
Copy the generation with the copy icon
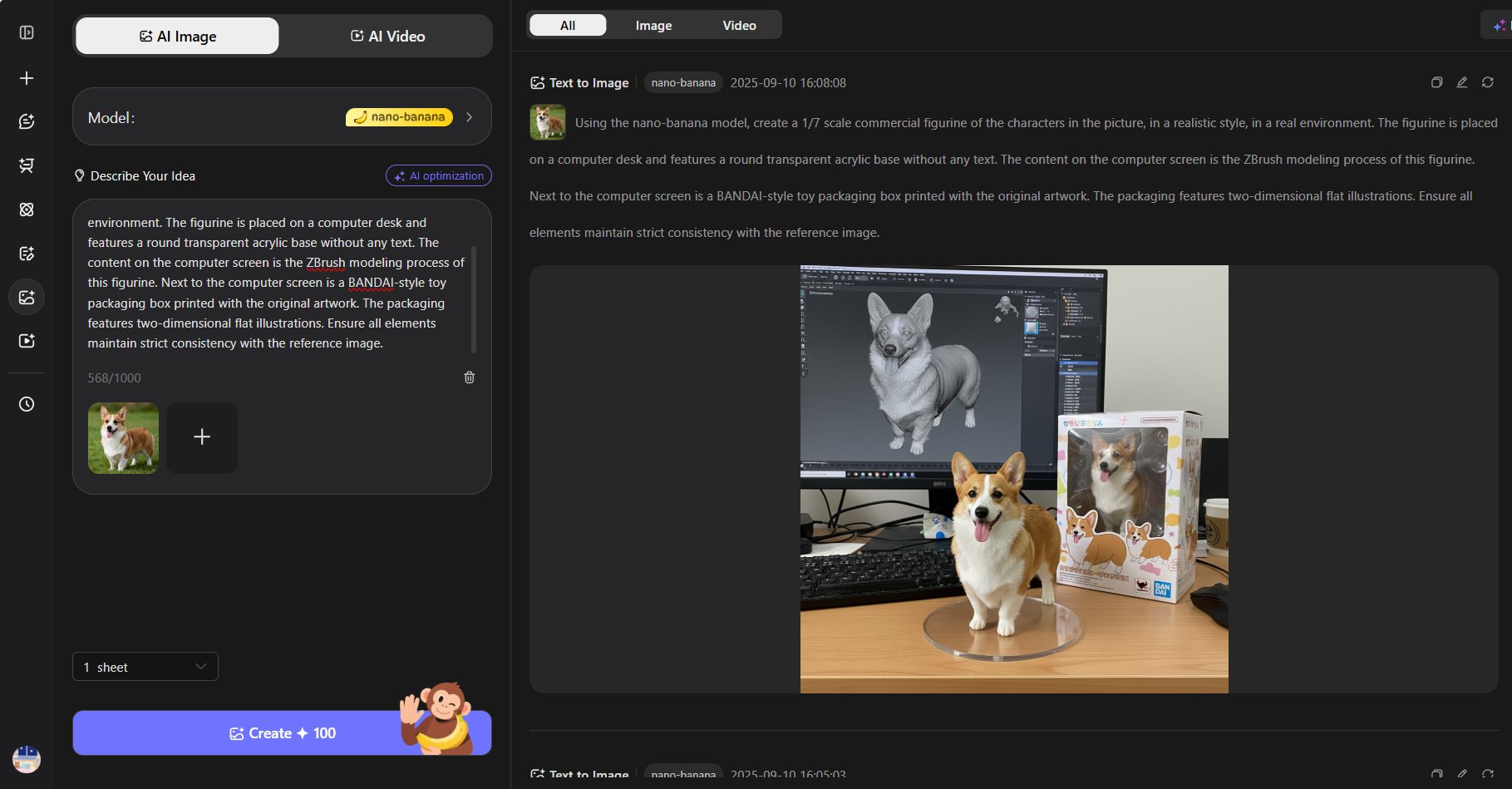[x=1436, y=82]
